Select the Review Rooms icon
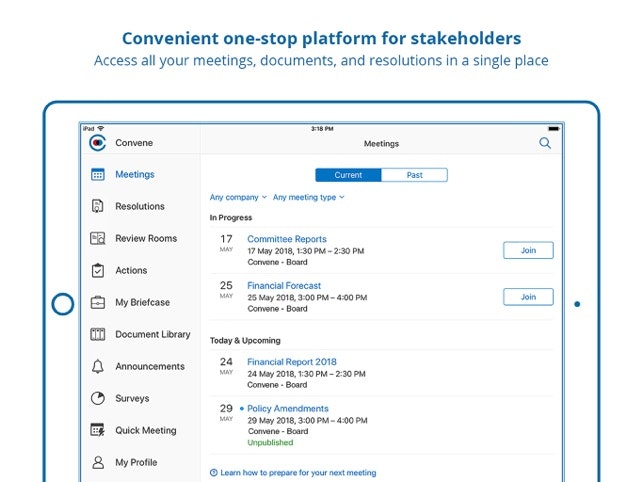Viewport: 643px width, 482px height. click(x=98, y=238)
